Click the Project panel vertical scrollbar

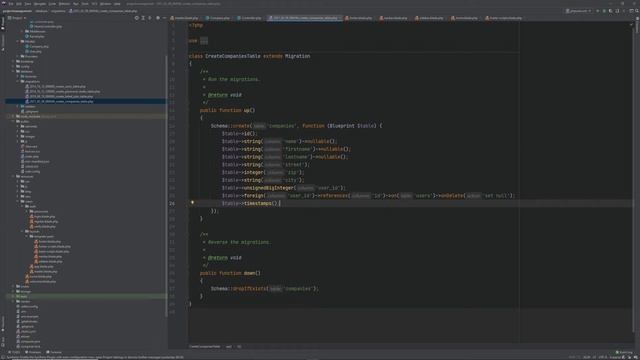coord(166,186)
